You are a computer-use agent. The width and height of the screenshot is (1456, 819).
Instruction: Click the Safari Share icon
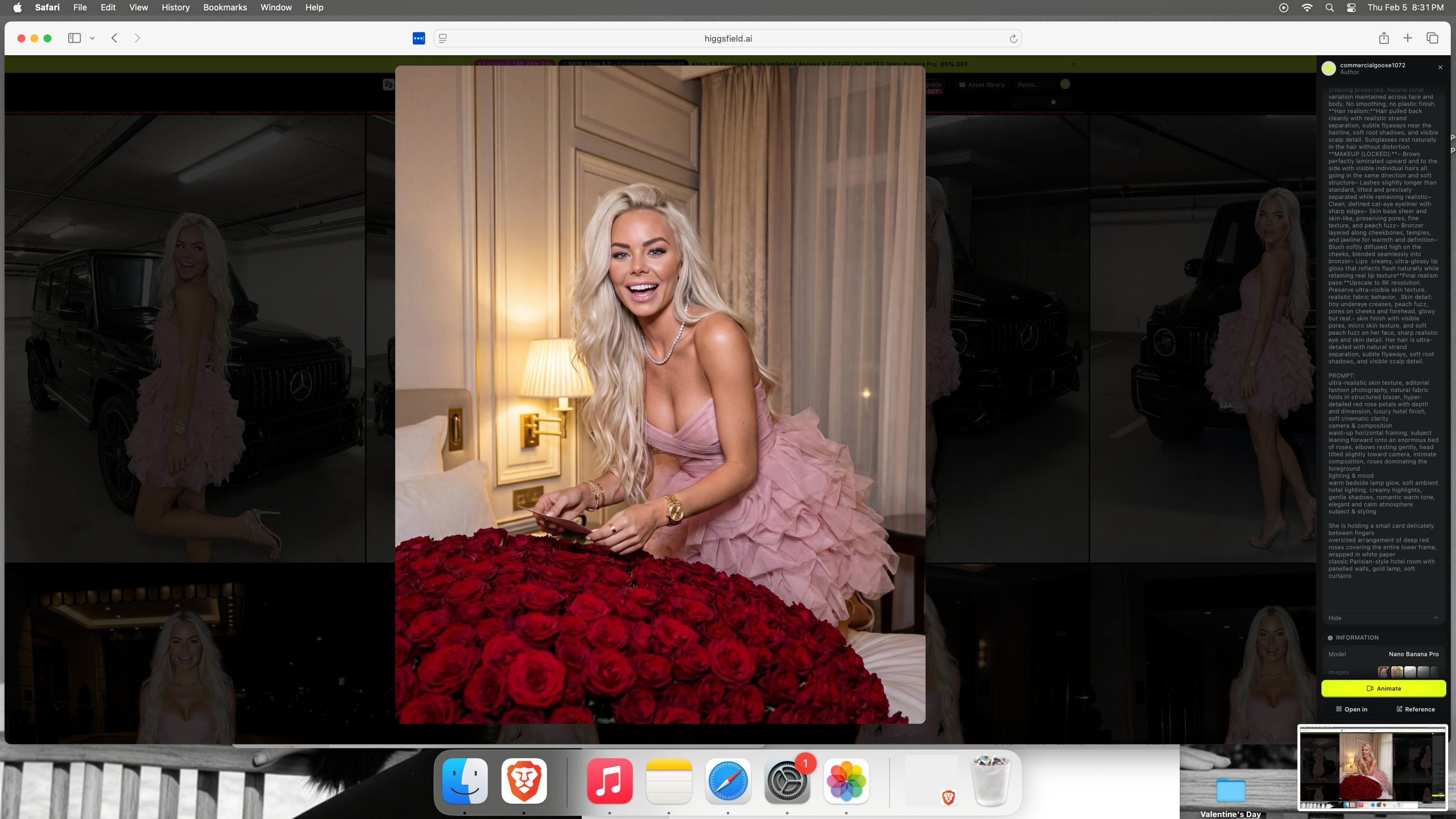pos(1383,39)
